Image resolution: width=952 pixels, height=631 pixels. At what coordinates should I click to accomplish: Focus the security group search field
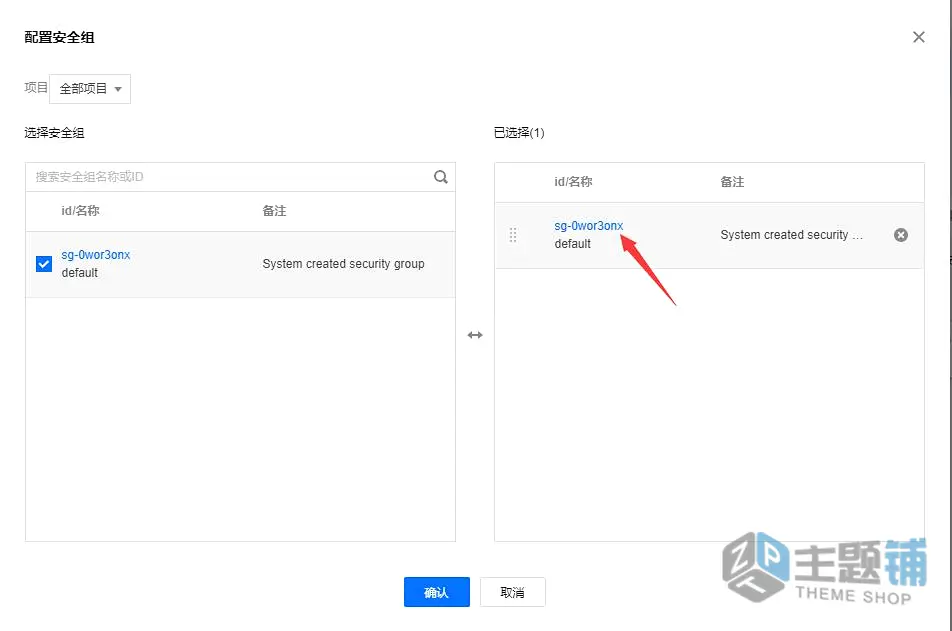point(231,177)
